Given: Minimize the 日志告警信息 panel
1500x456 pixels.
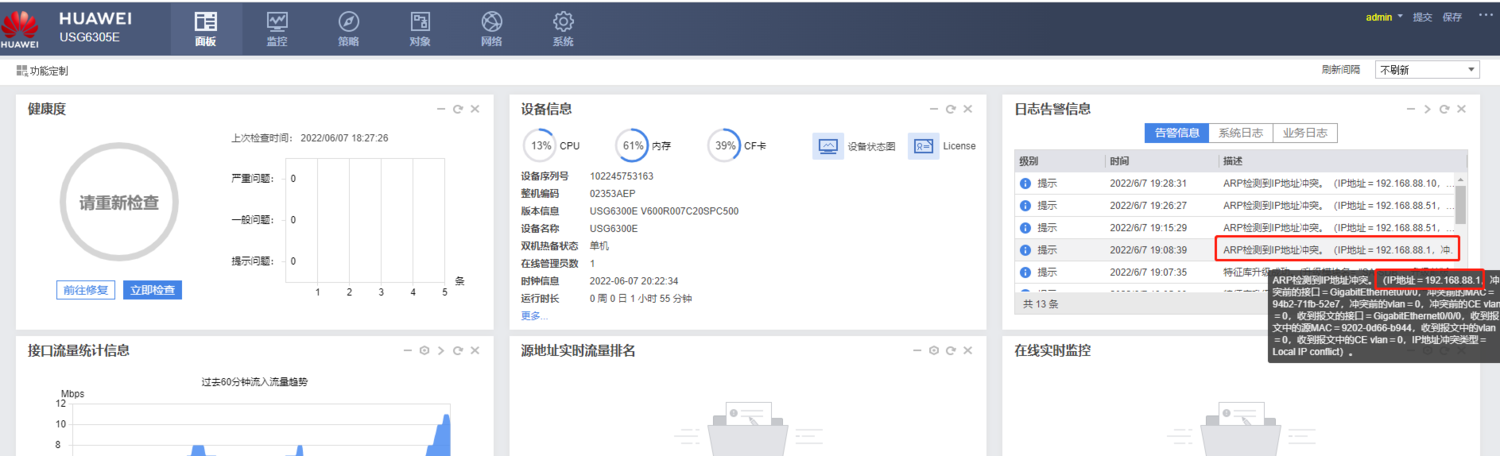Looking at the screenshot, I should coord(1410,109).
